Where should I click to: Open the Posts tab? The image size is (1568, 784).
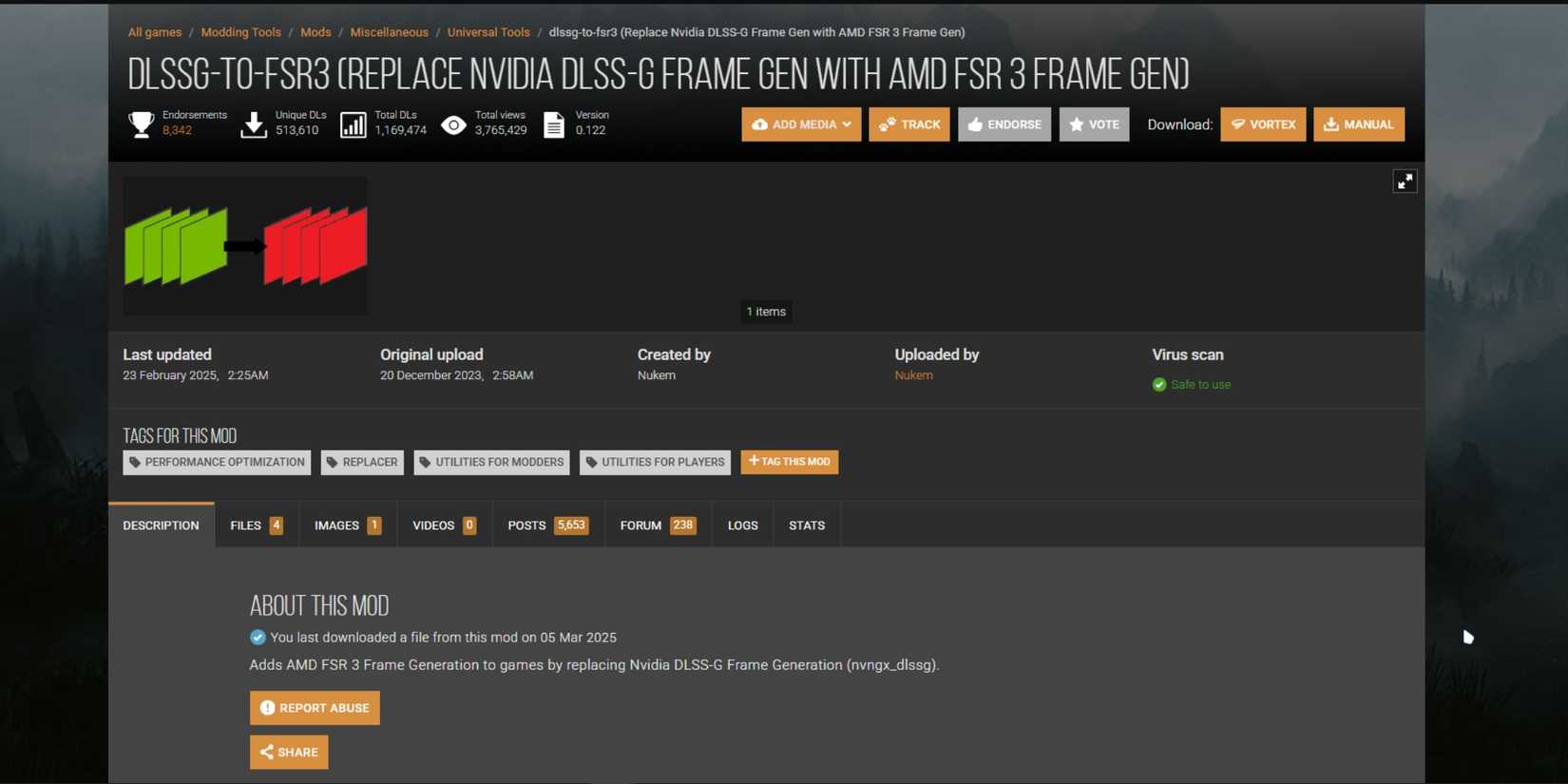(x=547, y=526)
